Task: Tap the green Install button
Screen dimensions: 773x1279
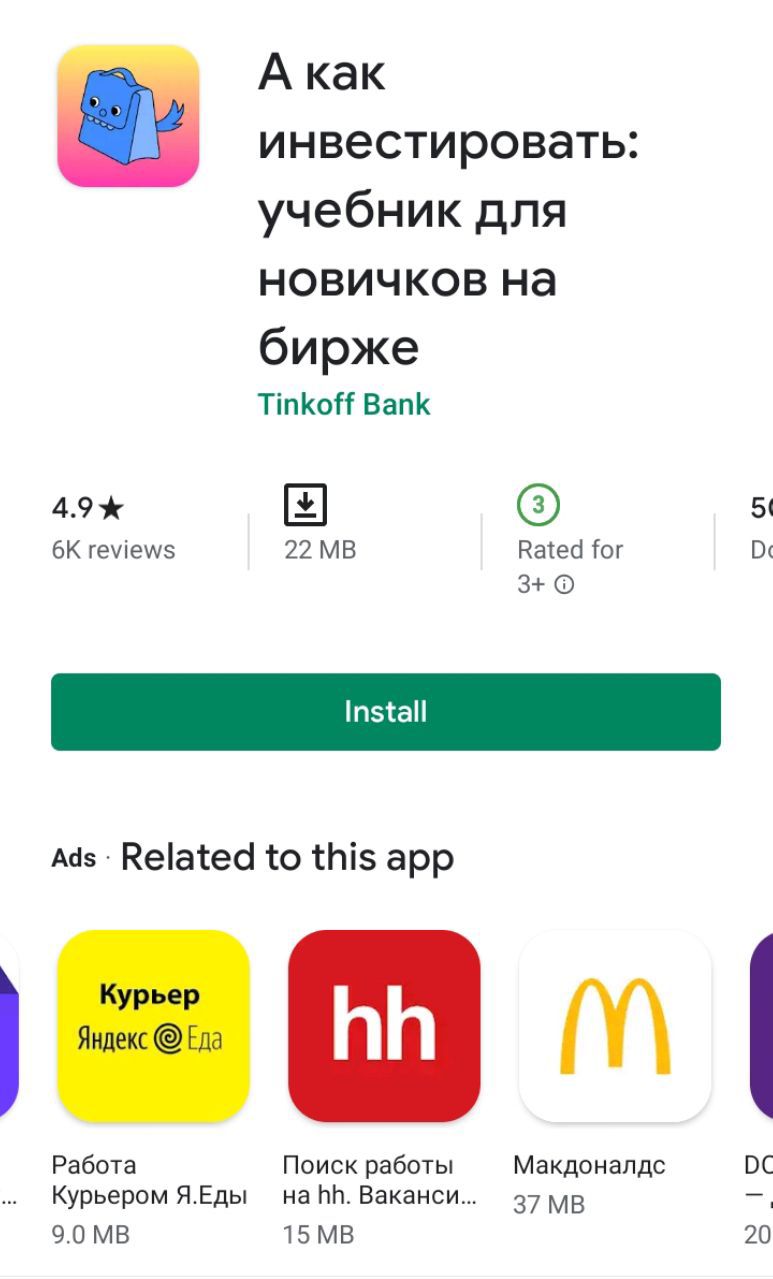Action: coord(386,712)
